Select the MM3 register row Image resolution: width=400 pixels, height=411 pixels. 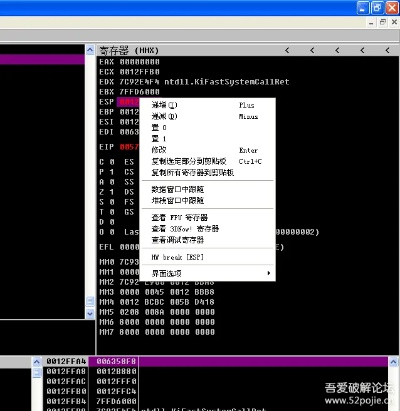pyautogui.click(x=157, y=292)
